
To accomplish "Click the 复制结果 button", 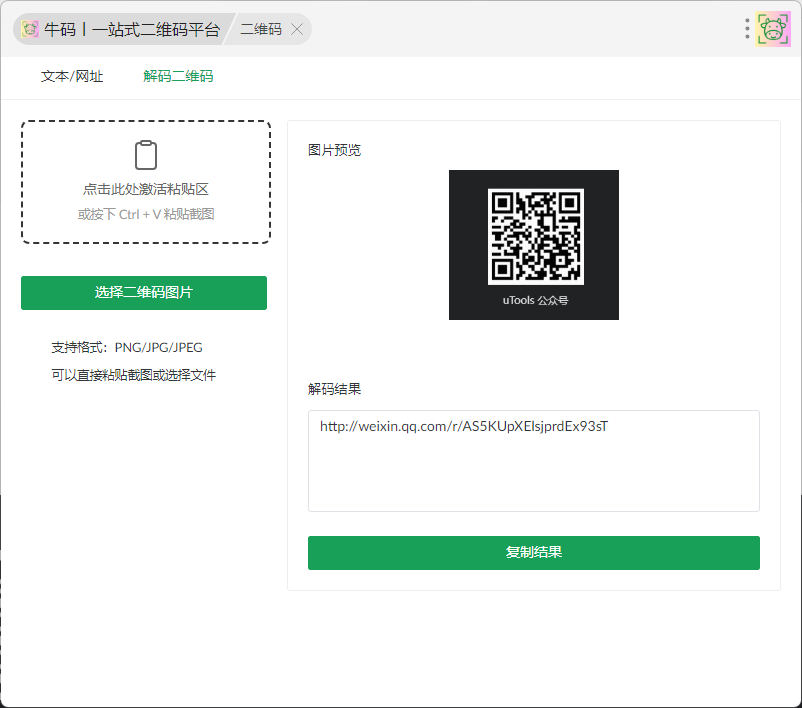I will tap(533, 552).
